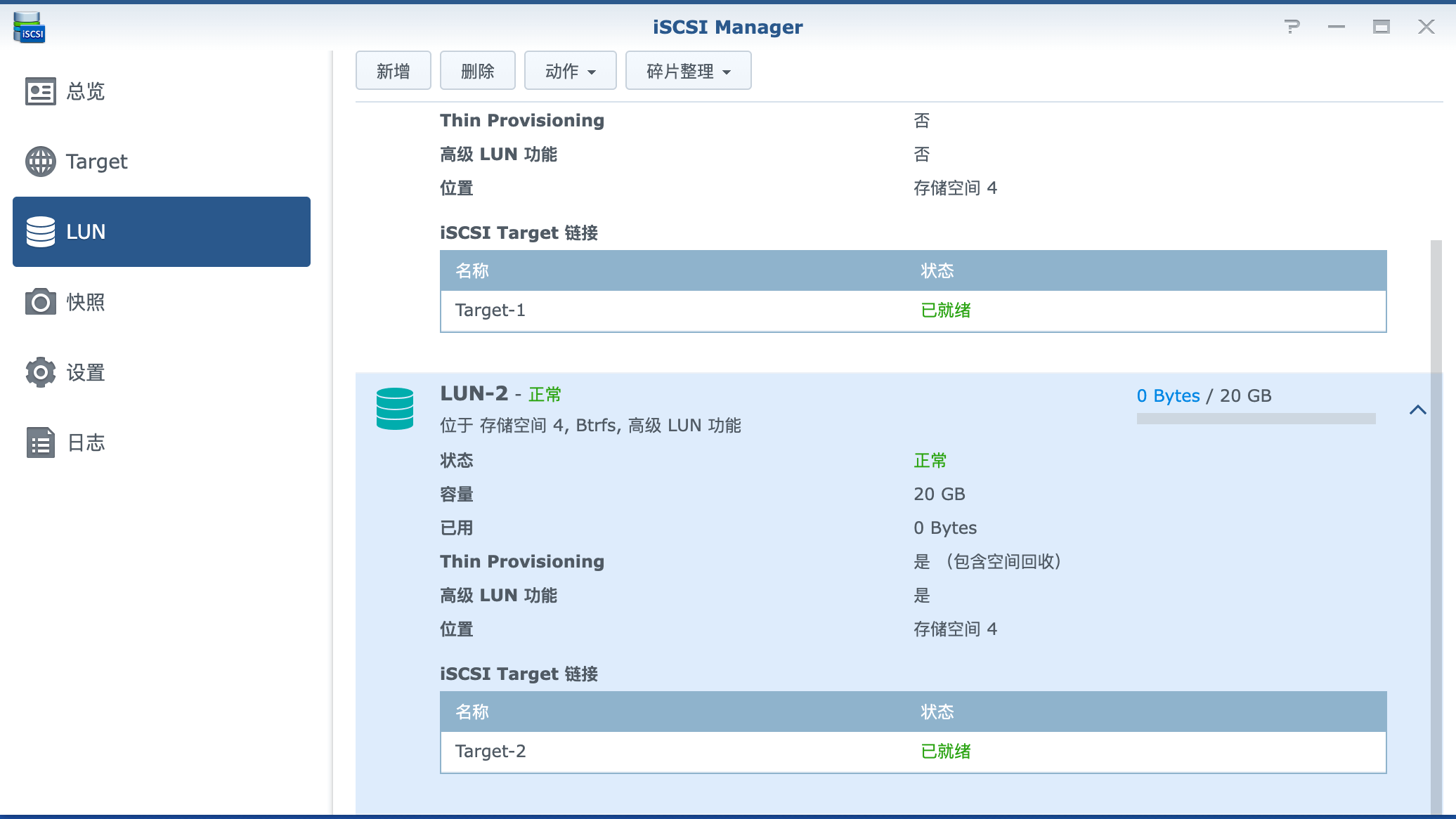This screenshot has width=1456, height=819.
Task: Click the 删除 delete button
Action: (x=477, y=71)
